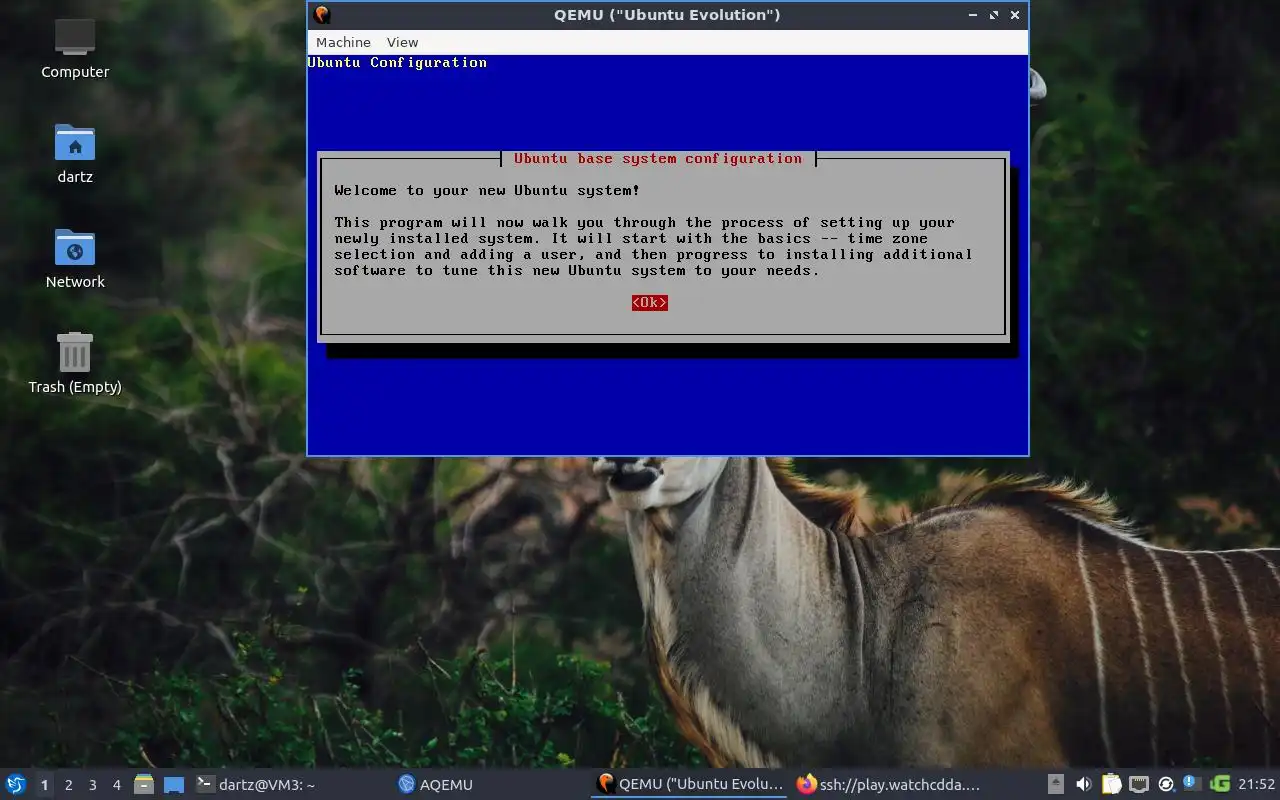Maximize the QEMU window

click(994, 15)
